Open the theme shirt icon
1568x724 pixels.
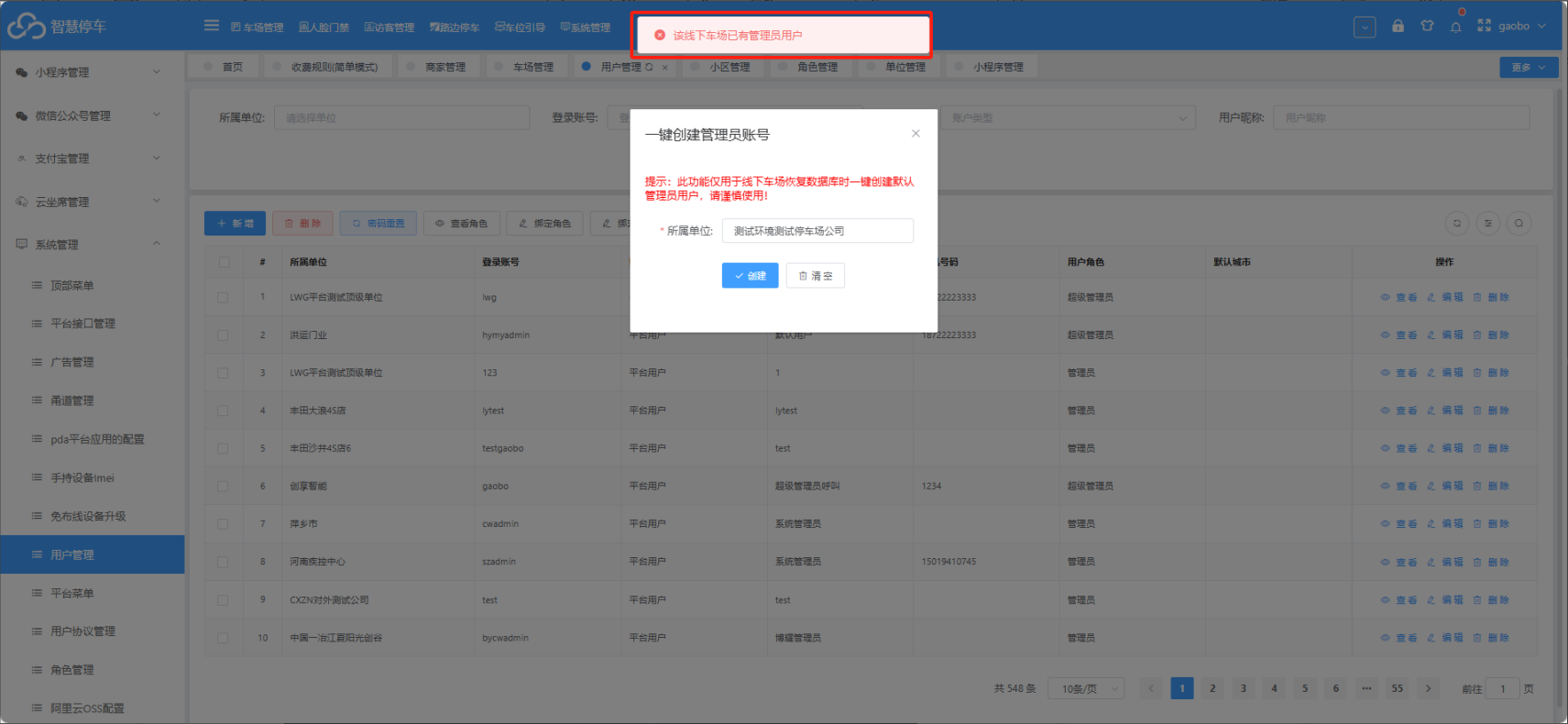(x=1427, y=26)
